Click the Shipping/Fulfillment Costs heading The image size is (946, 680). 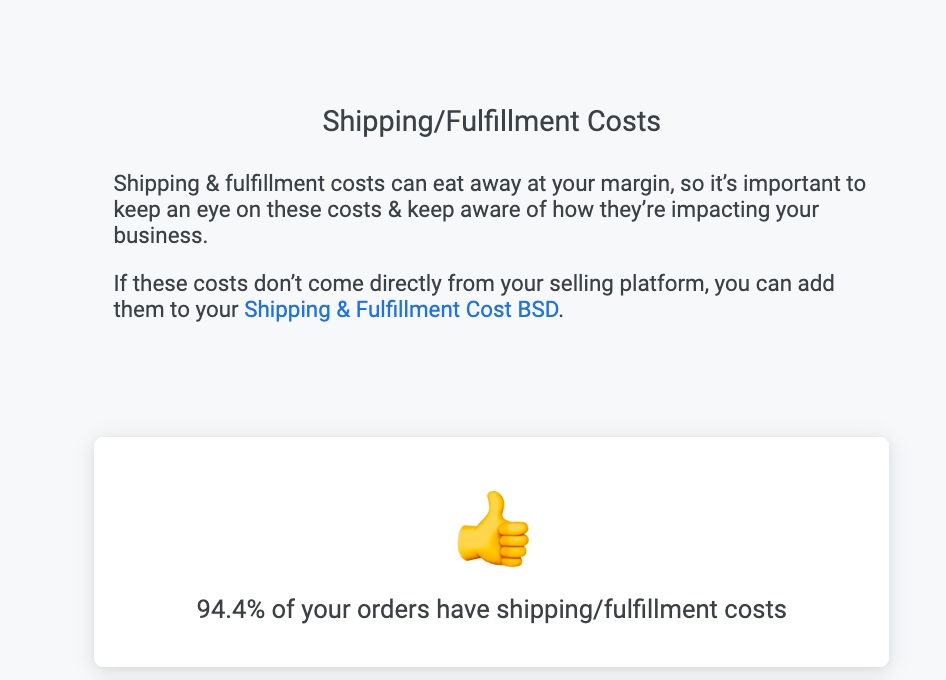[x=491, y=122]
